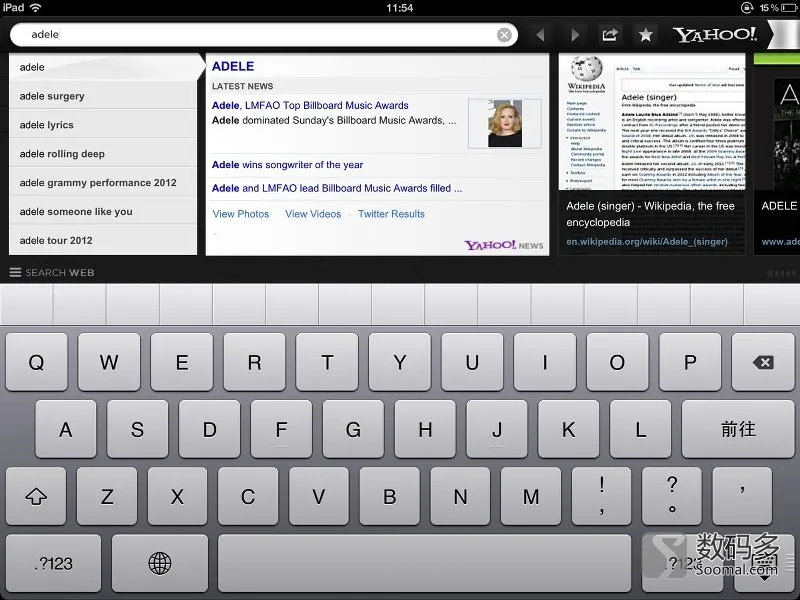Tap the T key
Screen dimensions: 800x600
327,362
